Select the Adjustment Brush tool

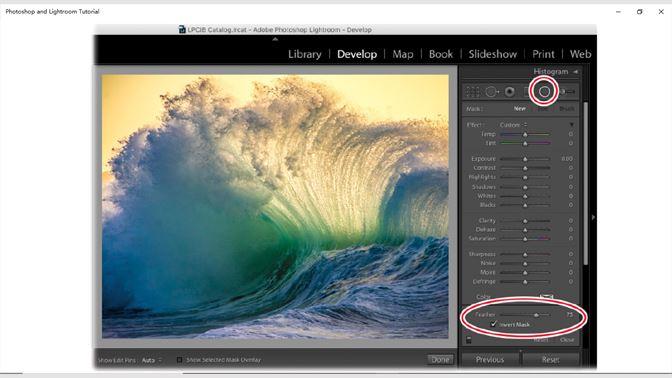coord(568,91)
